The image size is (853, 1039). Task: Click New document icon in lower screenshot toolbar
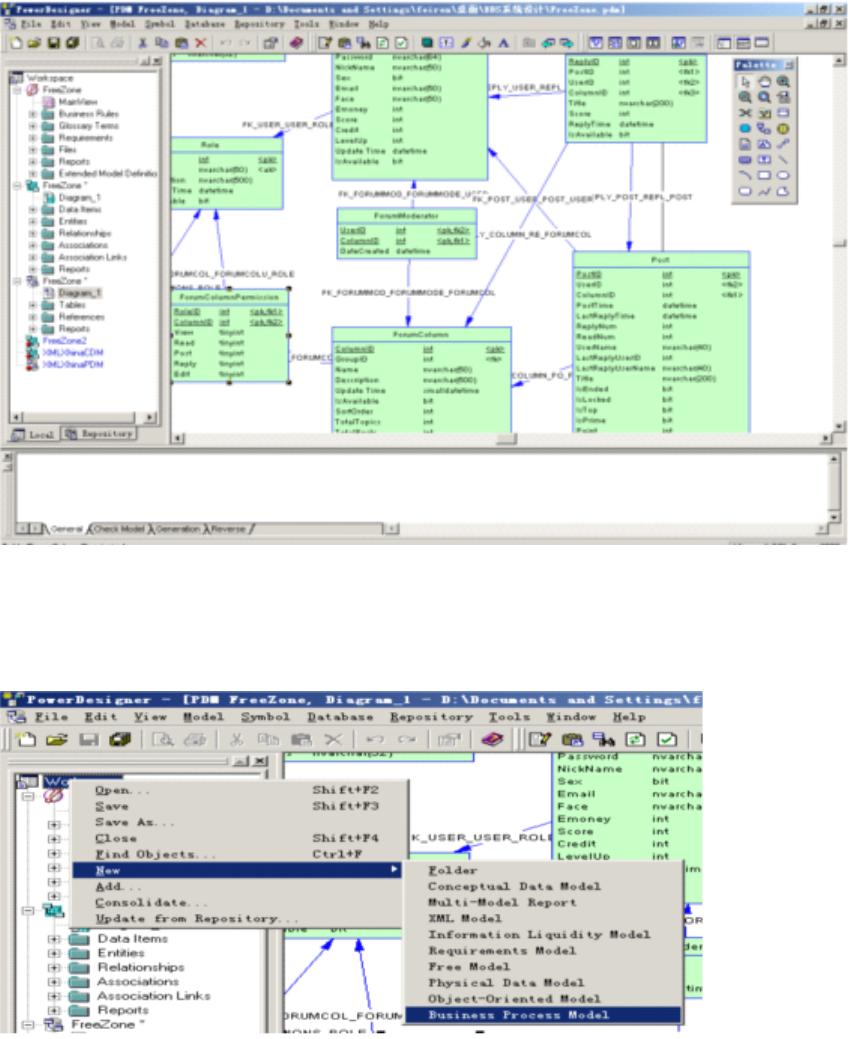coord(27,739)
